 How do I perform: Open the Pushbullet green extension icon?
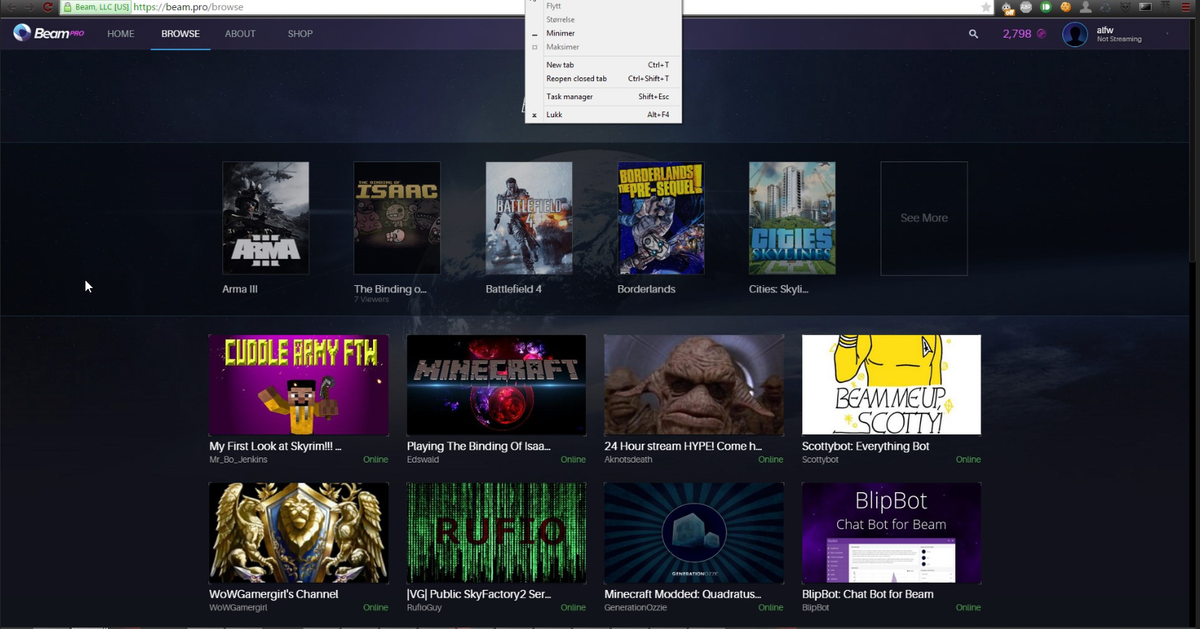point(1046,7)
